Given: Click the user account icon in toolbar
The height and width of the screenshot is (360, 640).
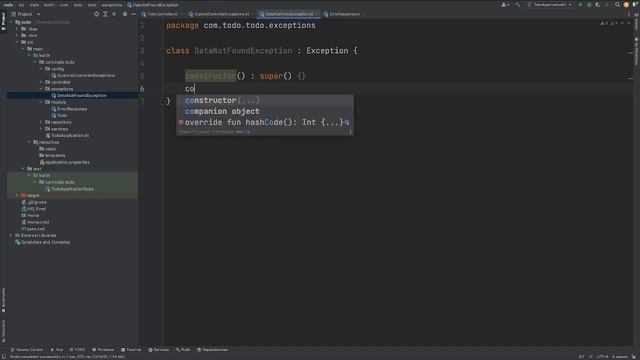Looking at the screenshot, I should (x=505, y=5).
